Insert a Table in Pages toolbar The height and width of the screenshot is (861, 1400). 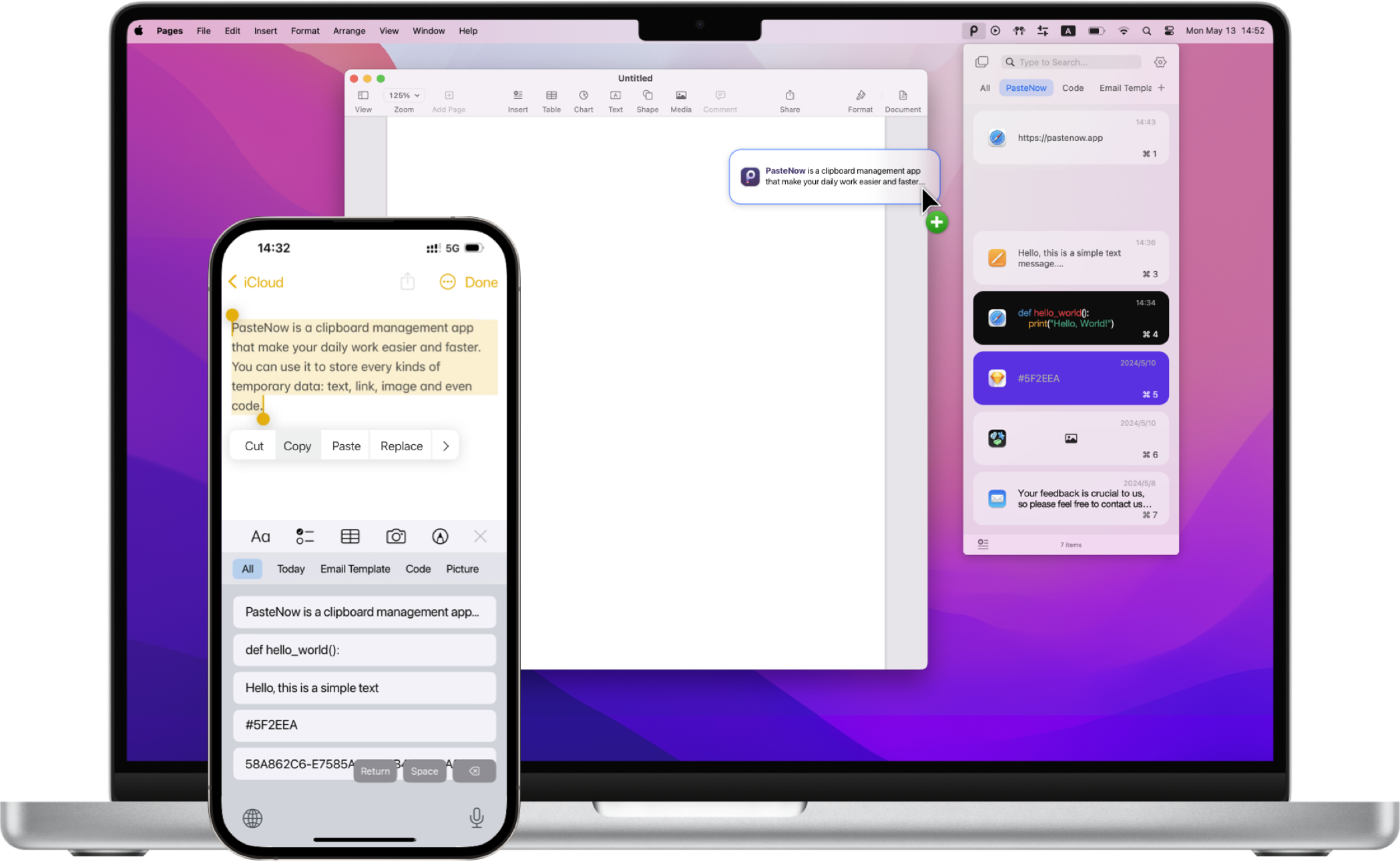click(x=551, y=100)
